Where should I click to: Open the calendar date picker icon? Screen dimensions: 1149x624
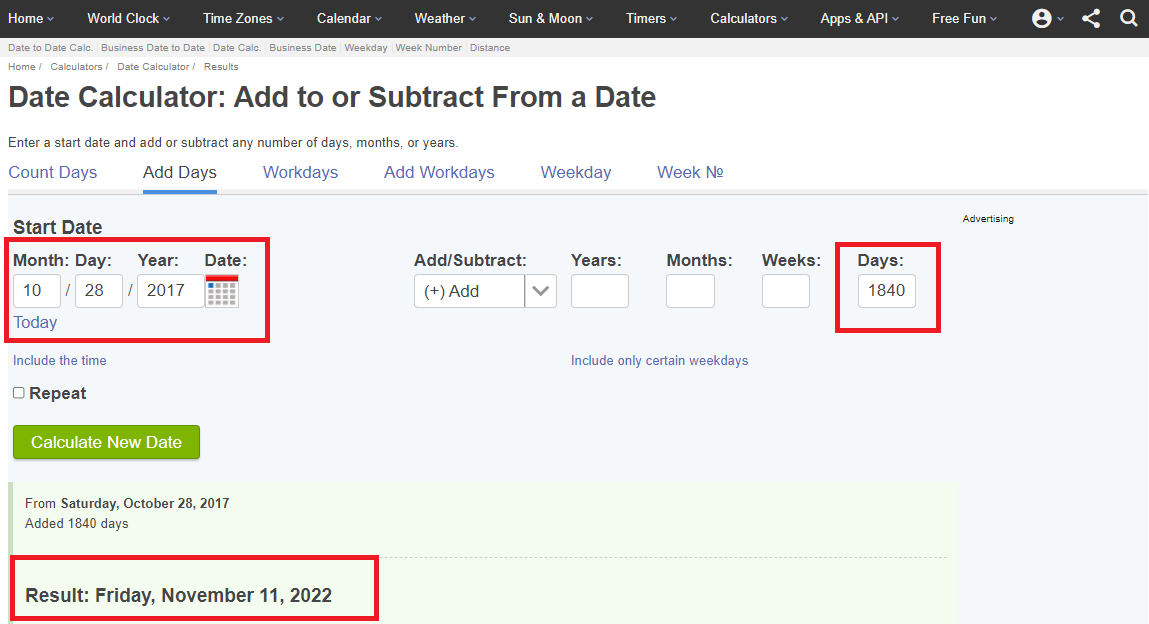pyautogui.click(x=222, y=291)
